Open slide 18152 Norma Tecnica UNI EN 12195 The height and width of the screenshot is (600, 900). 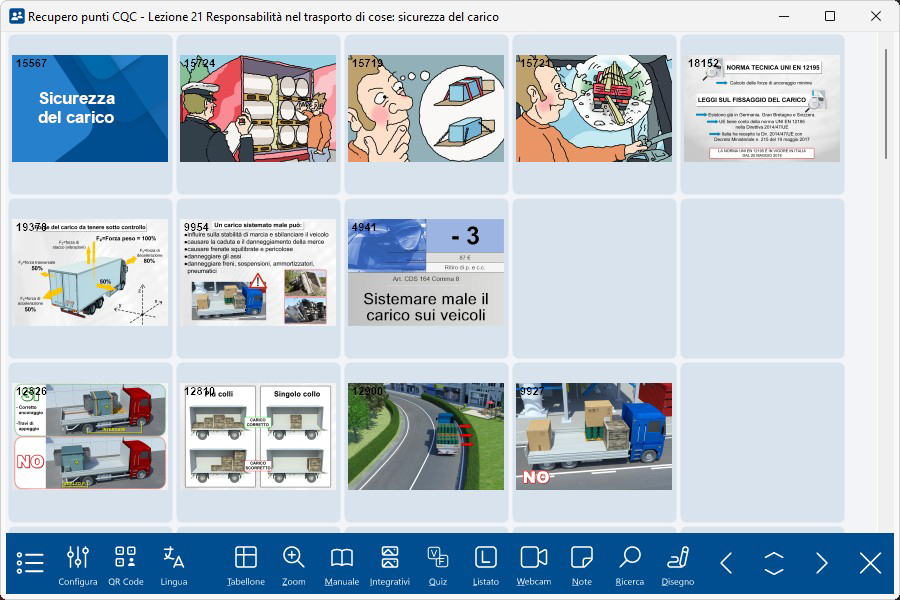click(x=762, y=109)
